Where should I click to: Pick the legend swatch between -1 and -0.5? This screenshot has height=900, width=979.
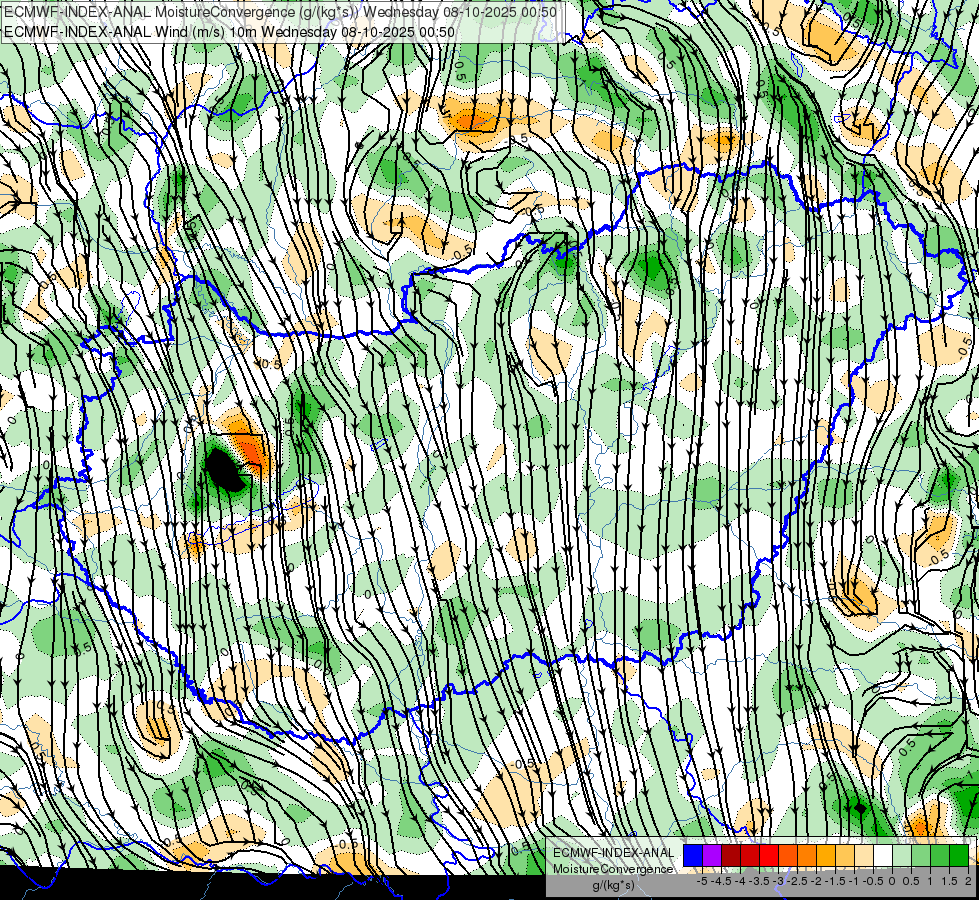(864, 856)
